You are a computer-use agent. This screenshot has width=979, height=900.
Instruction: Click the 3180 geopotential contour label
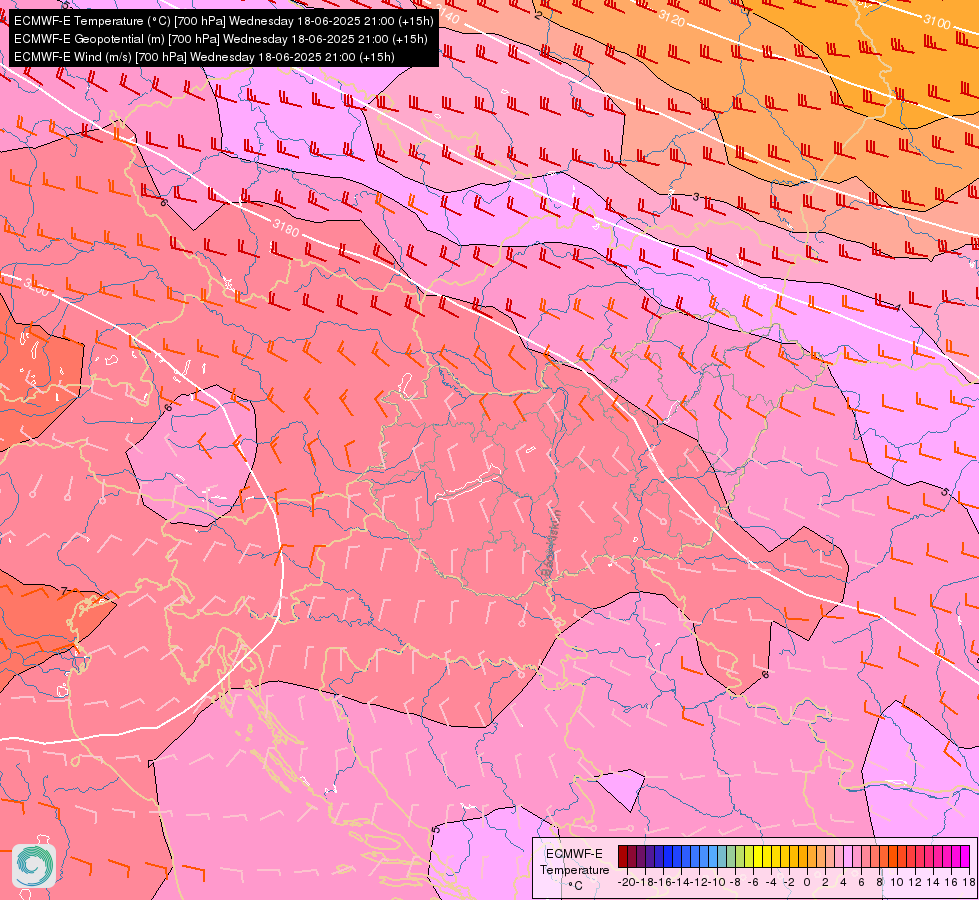pos(286,229)
